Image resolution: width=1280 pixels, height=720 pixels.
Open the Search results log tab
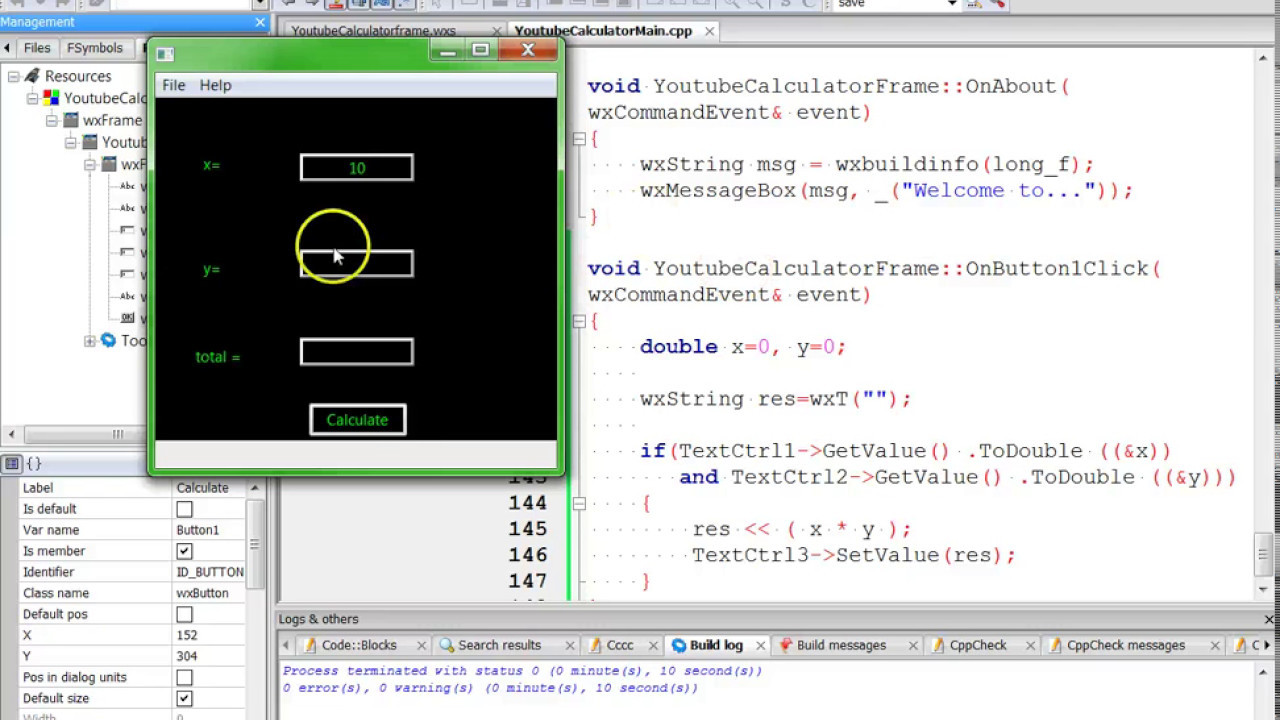(x=499, y=645)
